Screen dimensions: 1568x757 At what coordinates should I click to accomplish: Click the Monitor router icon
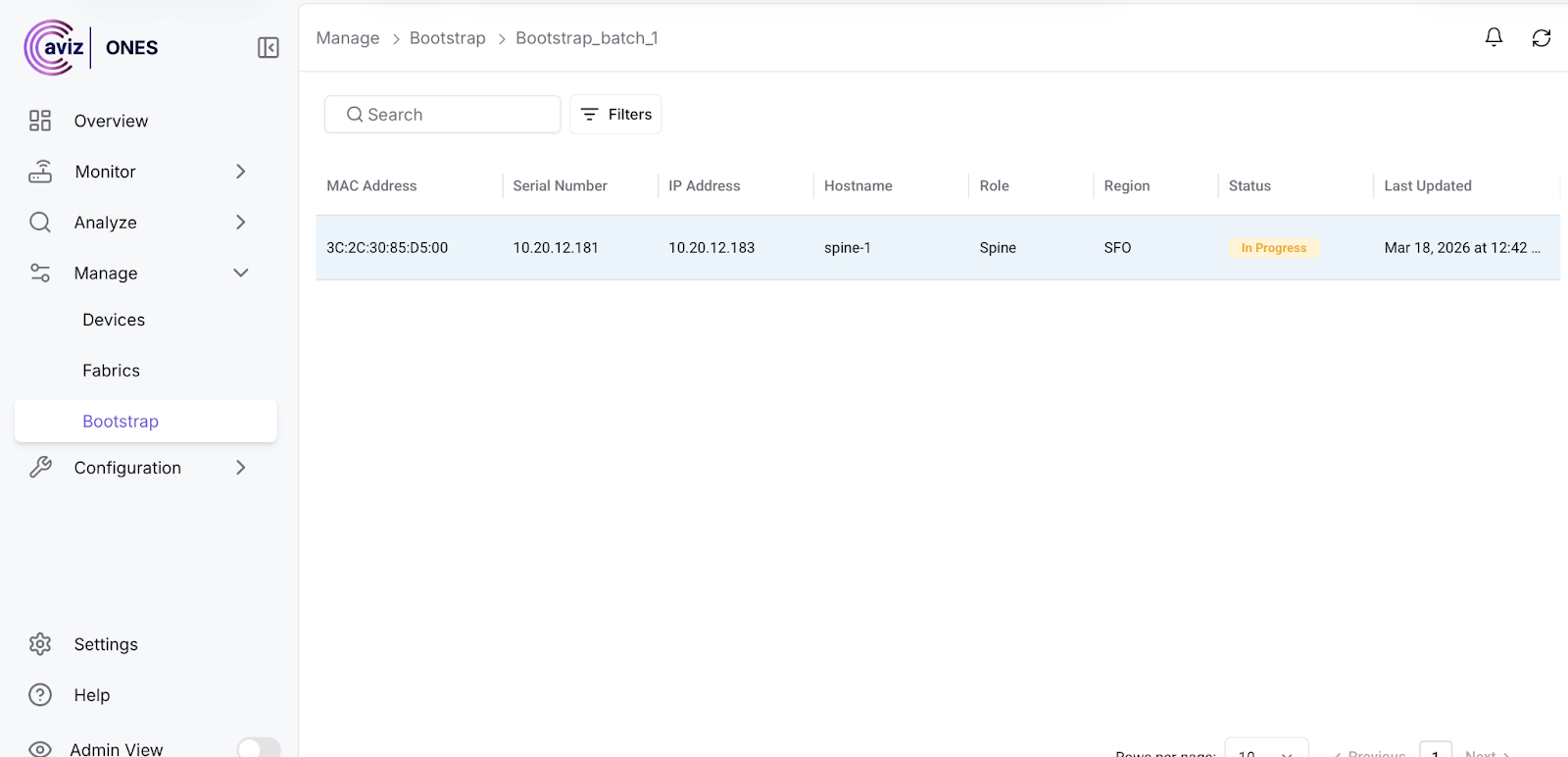[x=40, y=172]
